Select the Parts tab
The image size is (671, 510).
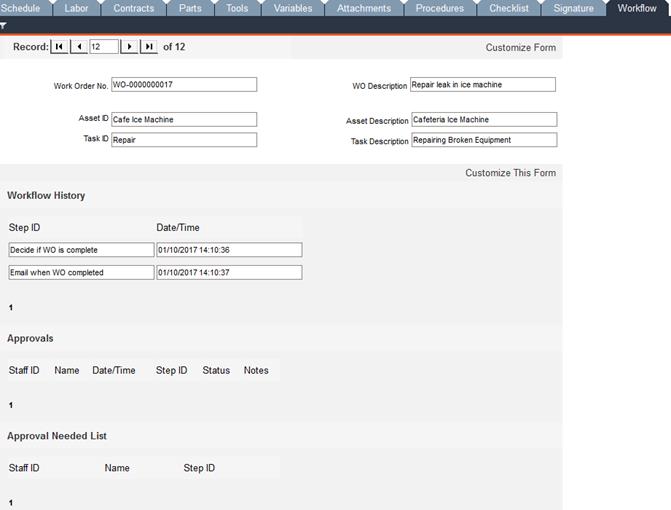coord(190,8)
